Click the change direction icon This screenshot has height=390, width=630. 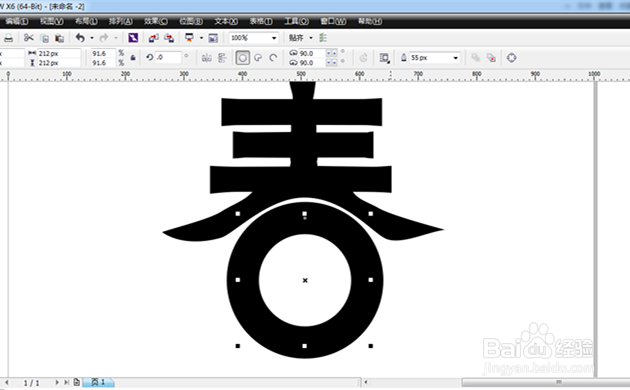point(363,58)
